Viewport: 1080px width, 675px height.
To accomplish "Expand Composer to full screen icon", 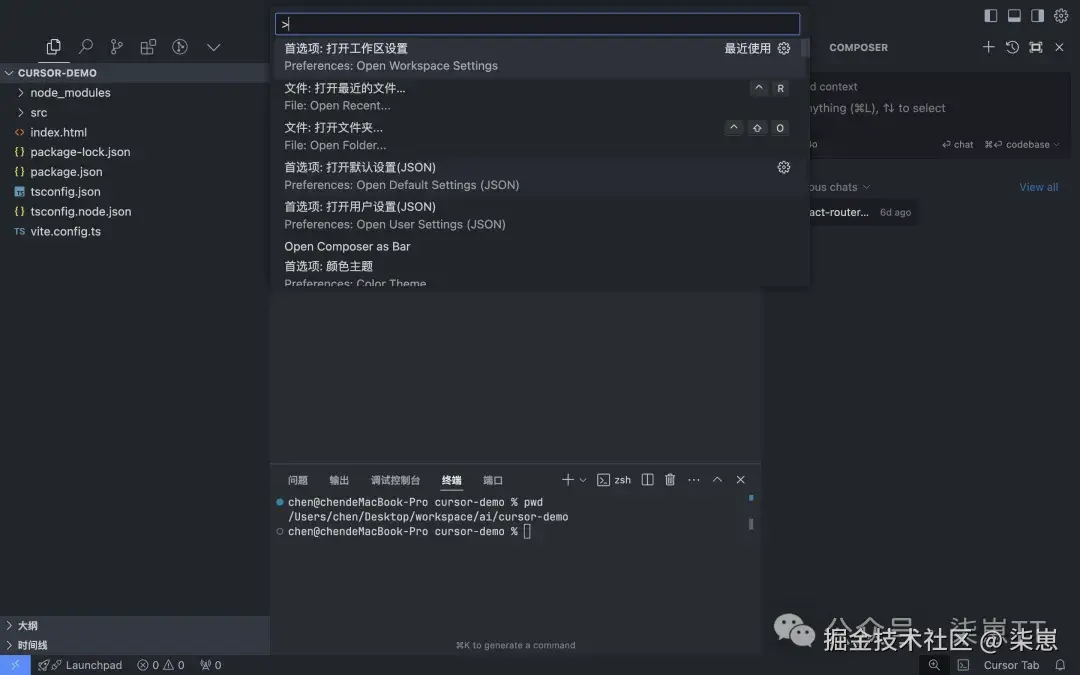I will click(1035, 47).
